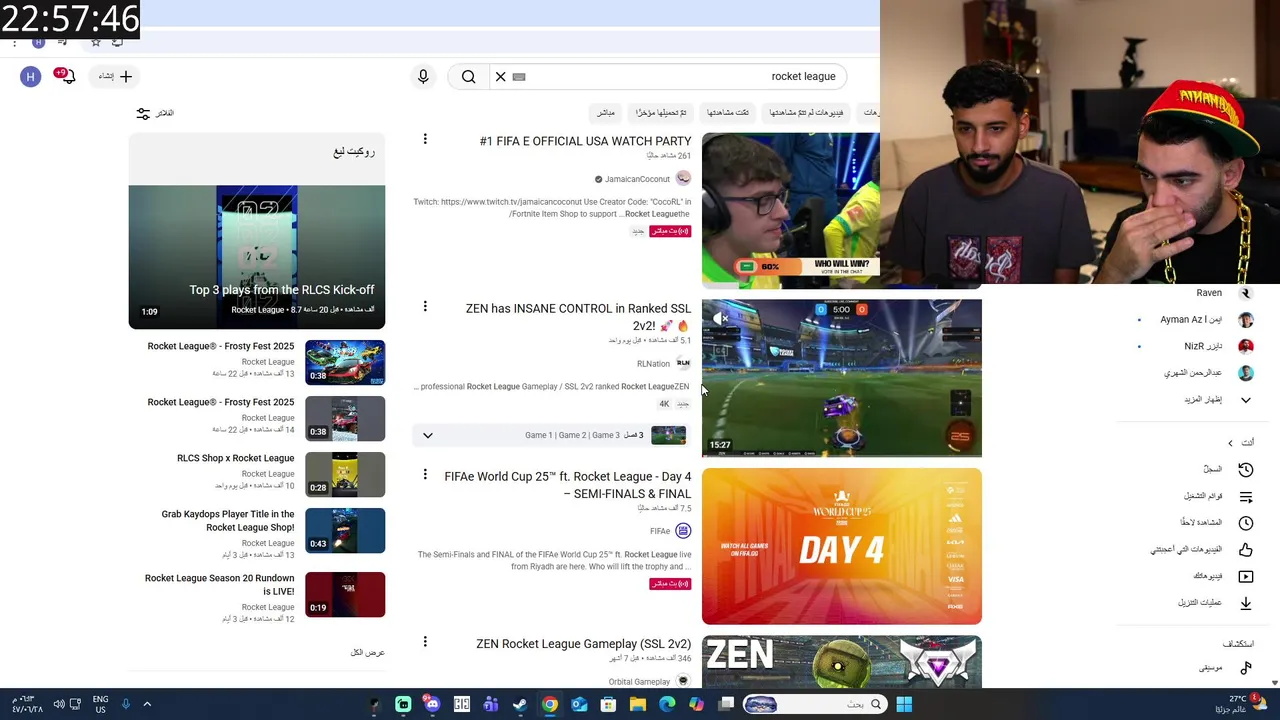Open Steam from the taskbar

pos(520,705)
